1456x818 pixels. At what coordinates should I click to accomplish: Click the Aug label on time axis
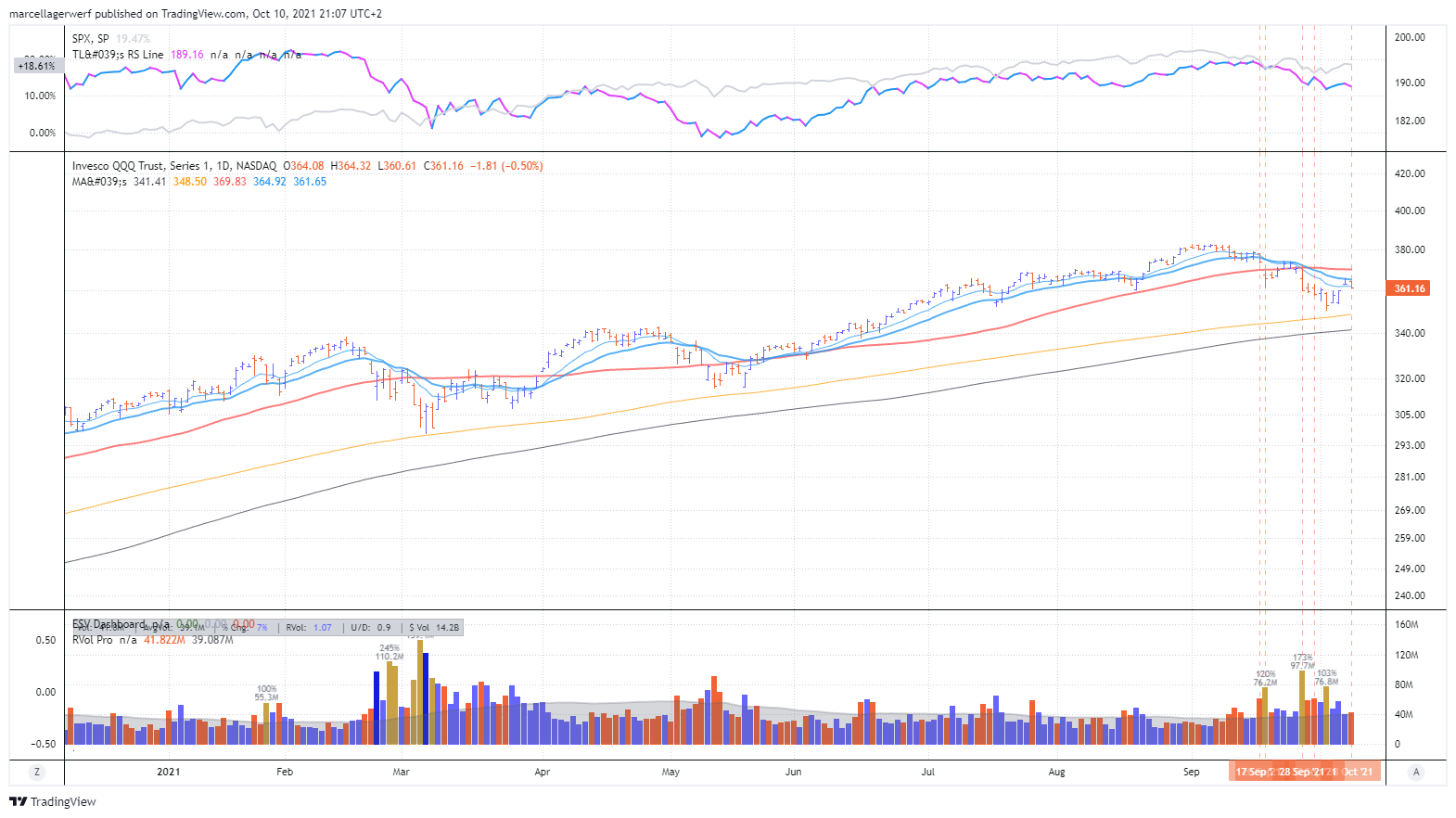coord(1056,772)
